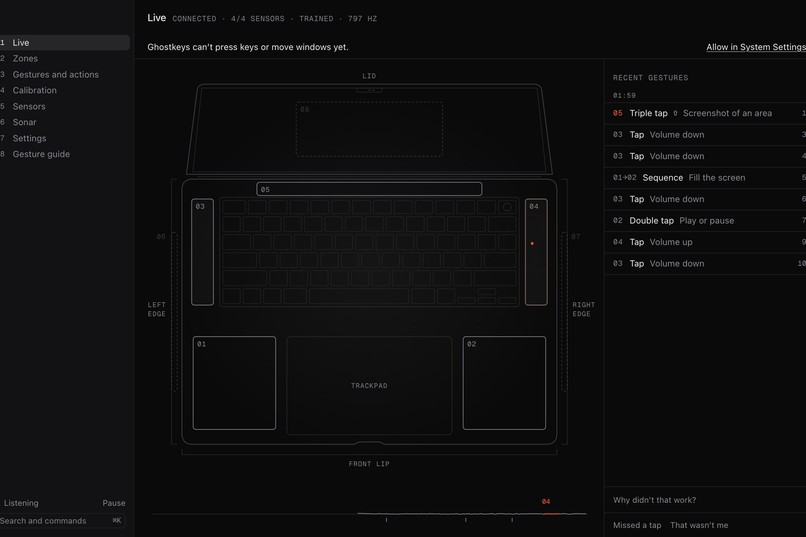The image size is (806, 537).
Task: Click the FRONT LIP label
Action: (x=369, y=464)
